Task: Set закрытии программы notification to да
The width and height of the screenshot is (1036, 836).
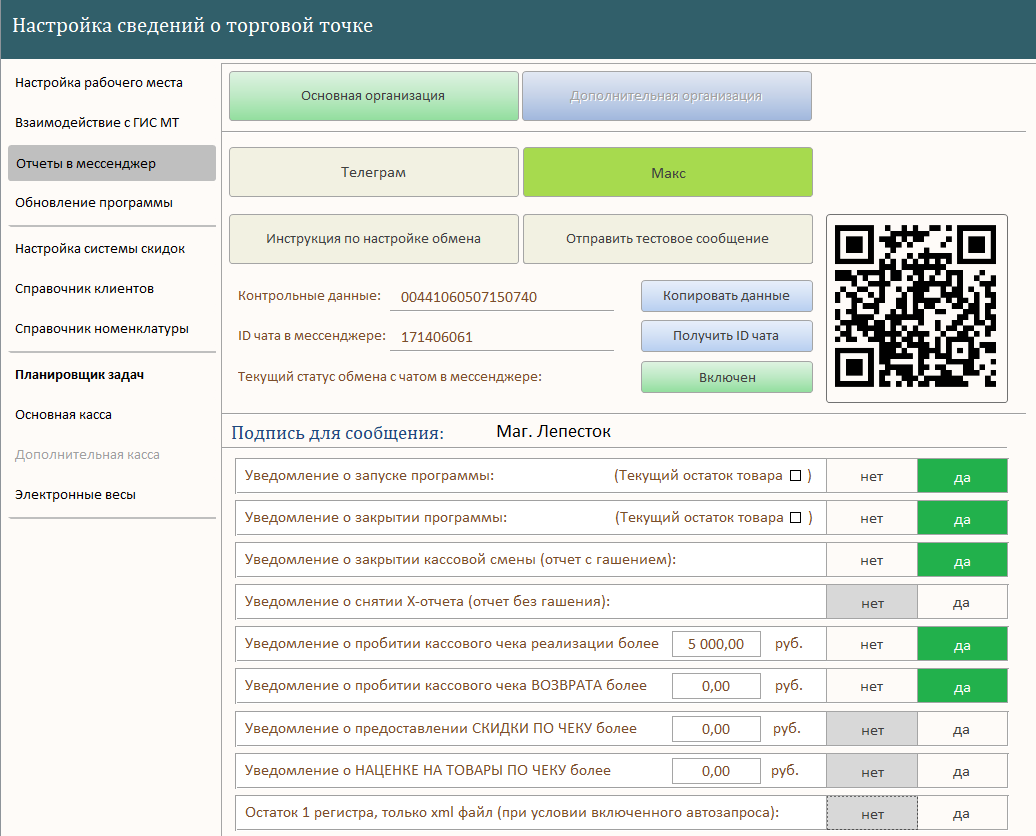Action: 962,518
